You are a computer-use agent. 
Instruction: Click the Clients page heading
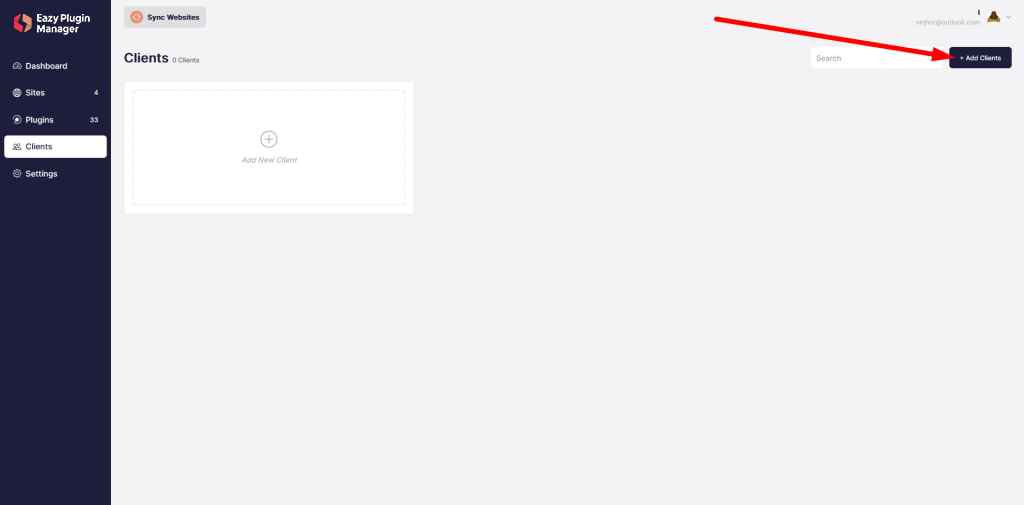point(146,58)
